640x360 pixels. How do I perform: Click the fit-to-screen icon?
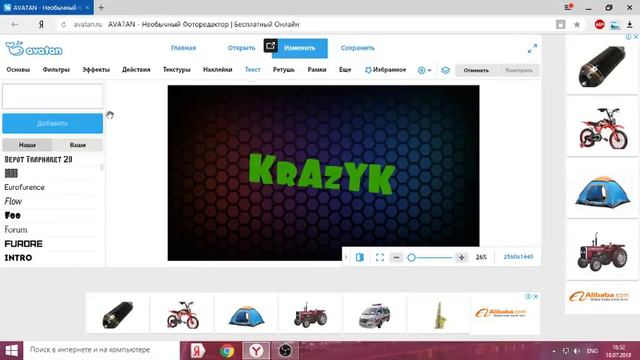coord(380,257)
